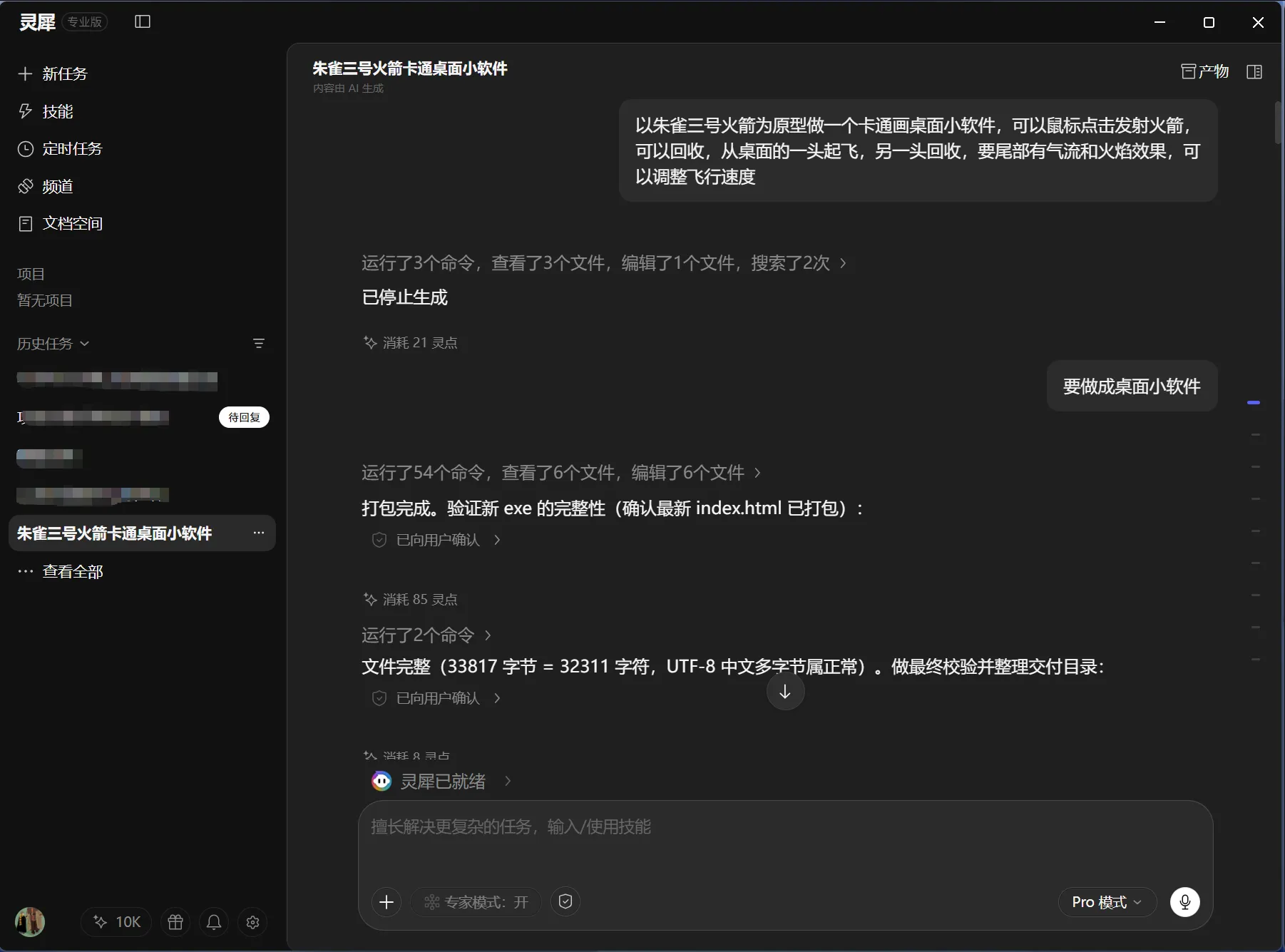Expand 运行了2个命令 activity summary

point(426,635)
